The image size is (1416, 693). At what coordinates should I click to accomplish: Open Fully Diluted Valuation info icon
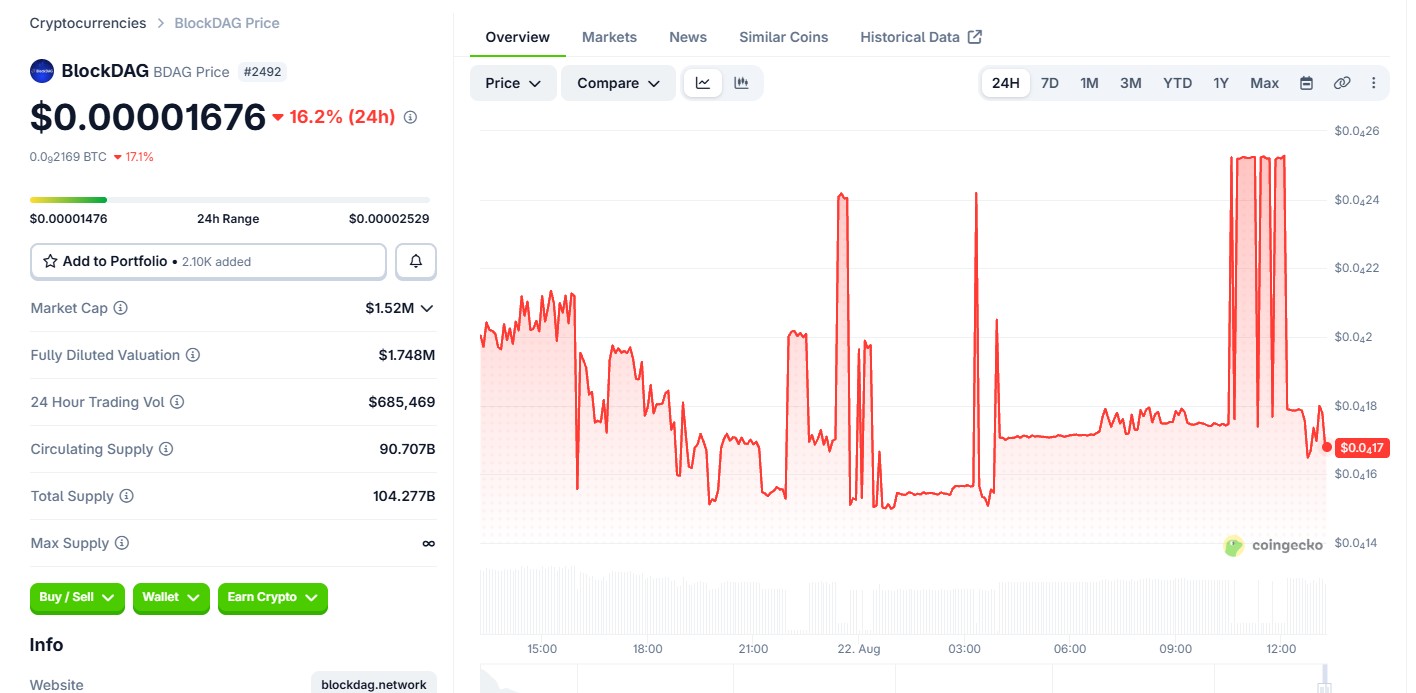point(194,355)
